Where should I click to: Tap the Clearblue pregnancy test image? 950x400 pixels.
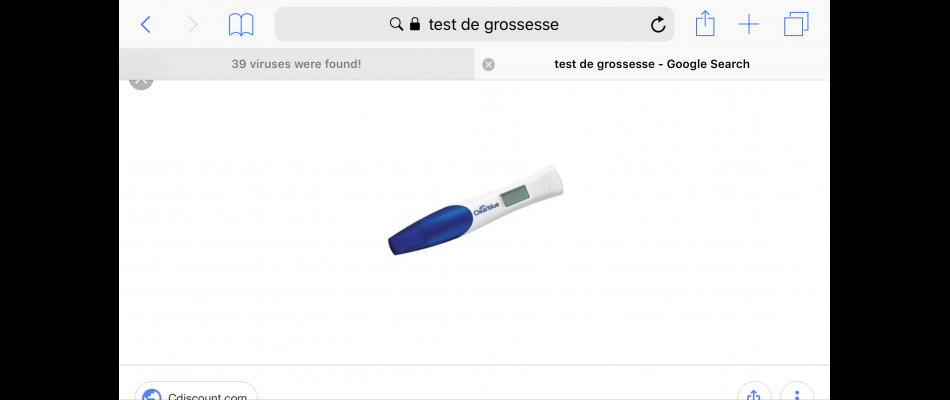point(475,209)
